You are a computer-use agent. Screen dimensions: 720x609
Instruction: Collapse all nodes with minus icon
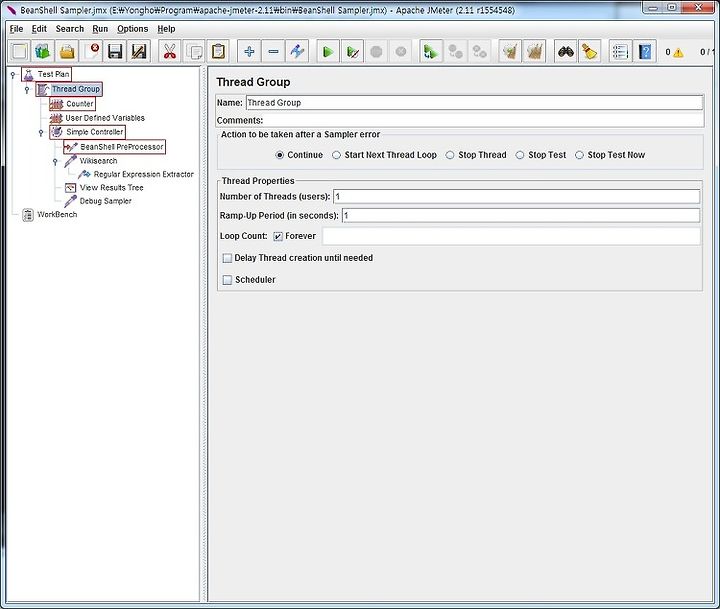pos(273,51)
